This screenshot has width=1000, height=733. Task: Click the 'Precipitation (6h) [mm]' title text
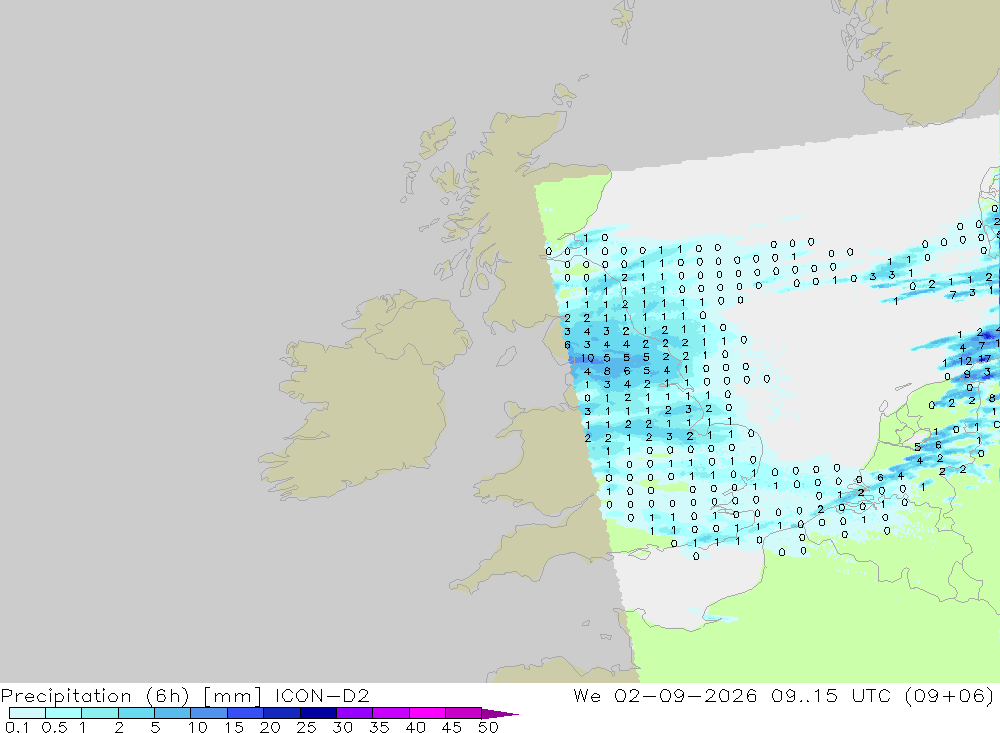pos(131,695)
